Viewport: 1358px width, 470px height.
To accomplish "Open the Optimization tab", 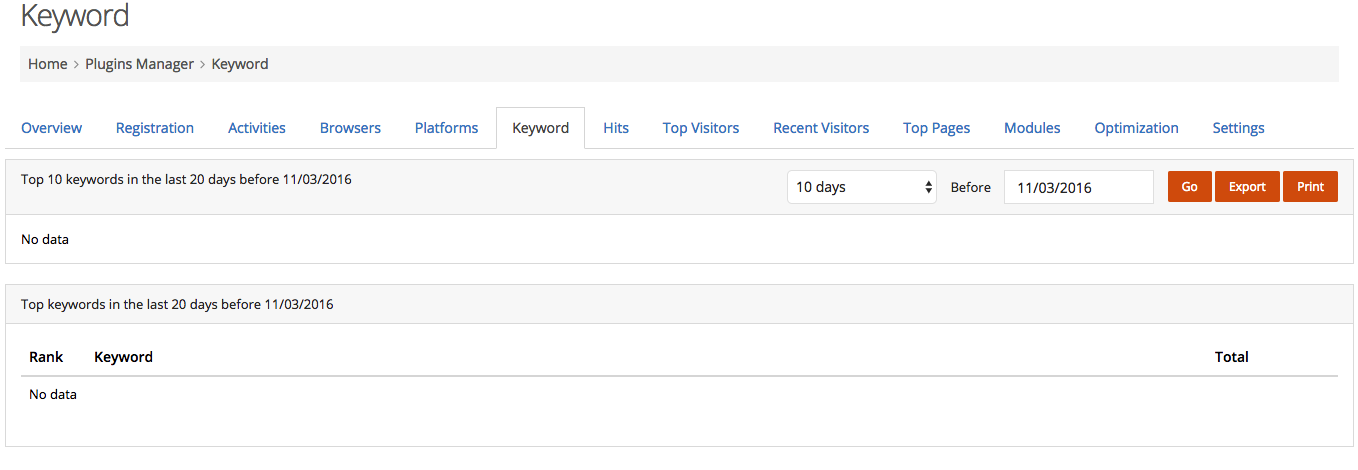I will coord(1136,128).
